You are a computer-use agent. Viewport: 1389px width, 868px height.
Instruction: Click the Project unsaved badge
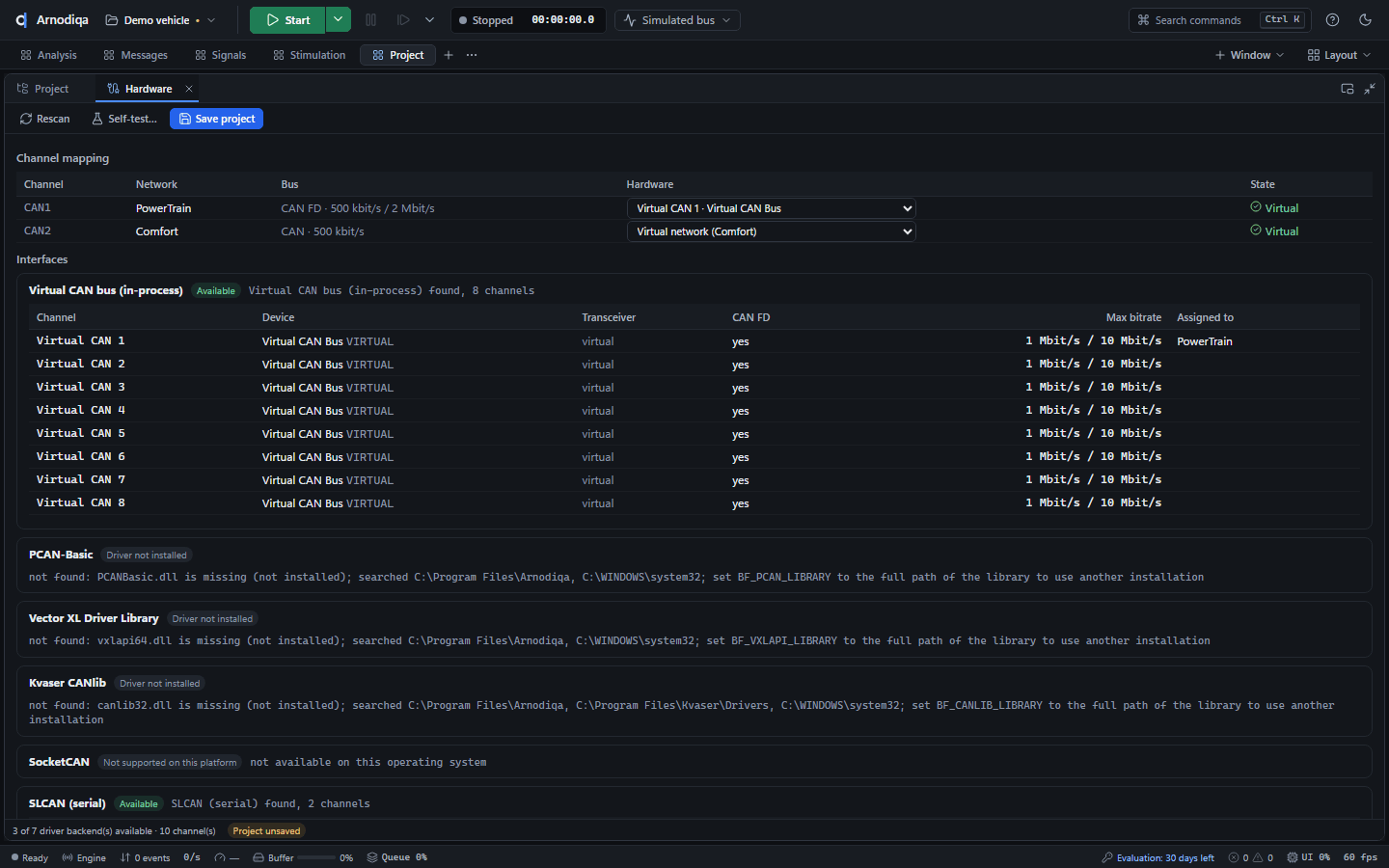pos(266,831)
